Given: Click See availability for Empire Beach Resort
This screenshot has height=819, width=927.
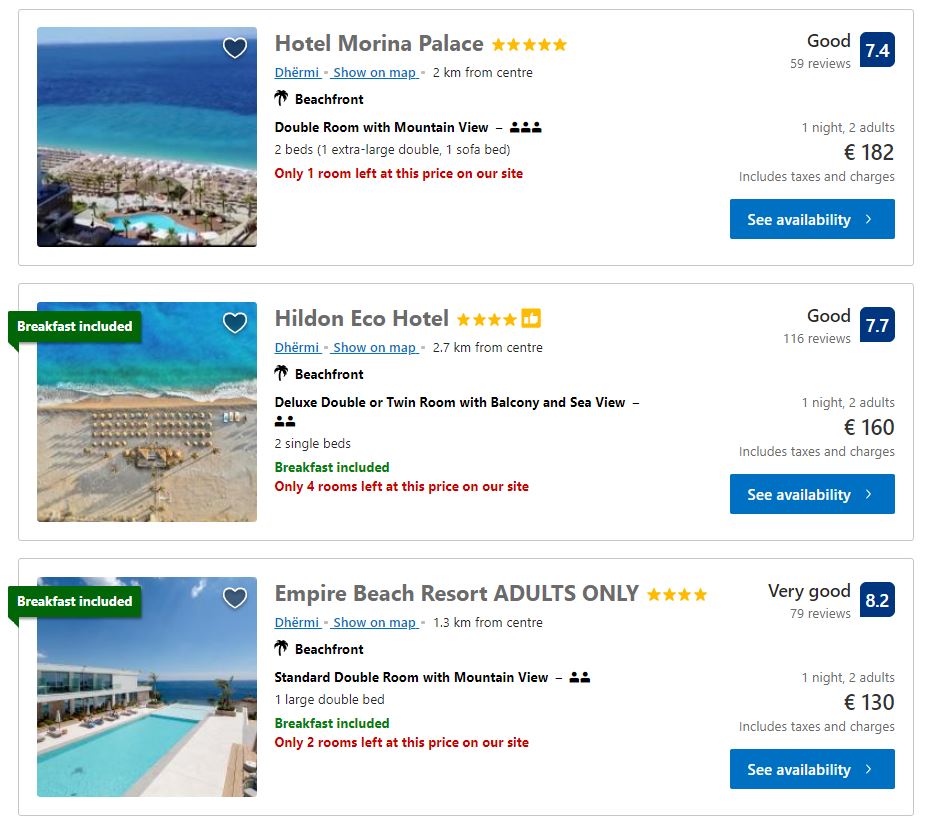Looking at the screenshot, I should (812, 769).
